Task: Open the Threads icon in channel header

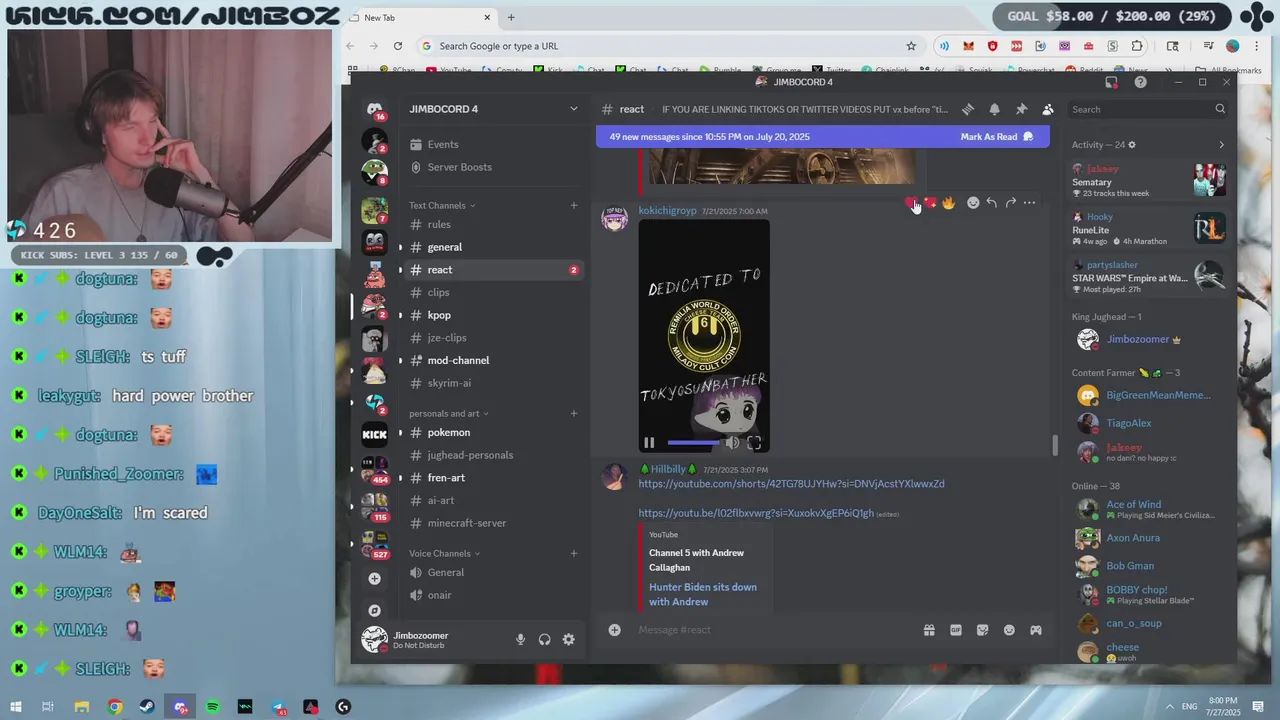Action: pos(968,109)
